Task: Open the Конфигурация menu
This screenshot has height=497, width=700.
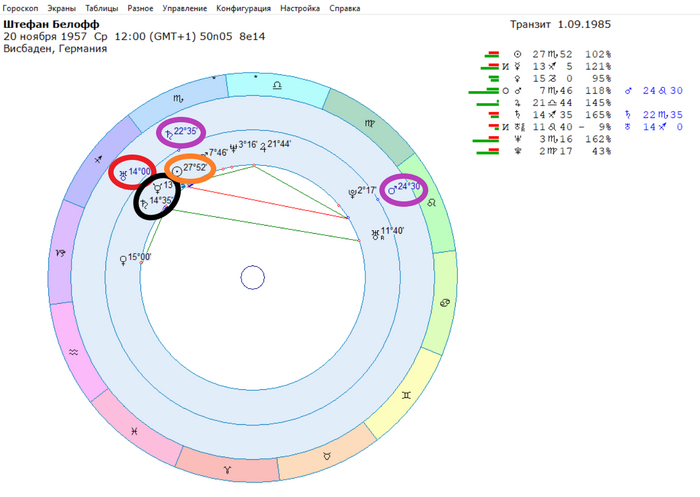Action: pyautogui.click(x=243, y=8)
